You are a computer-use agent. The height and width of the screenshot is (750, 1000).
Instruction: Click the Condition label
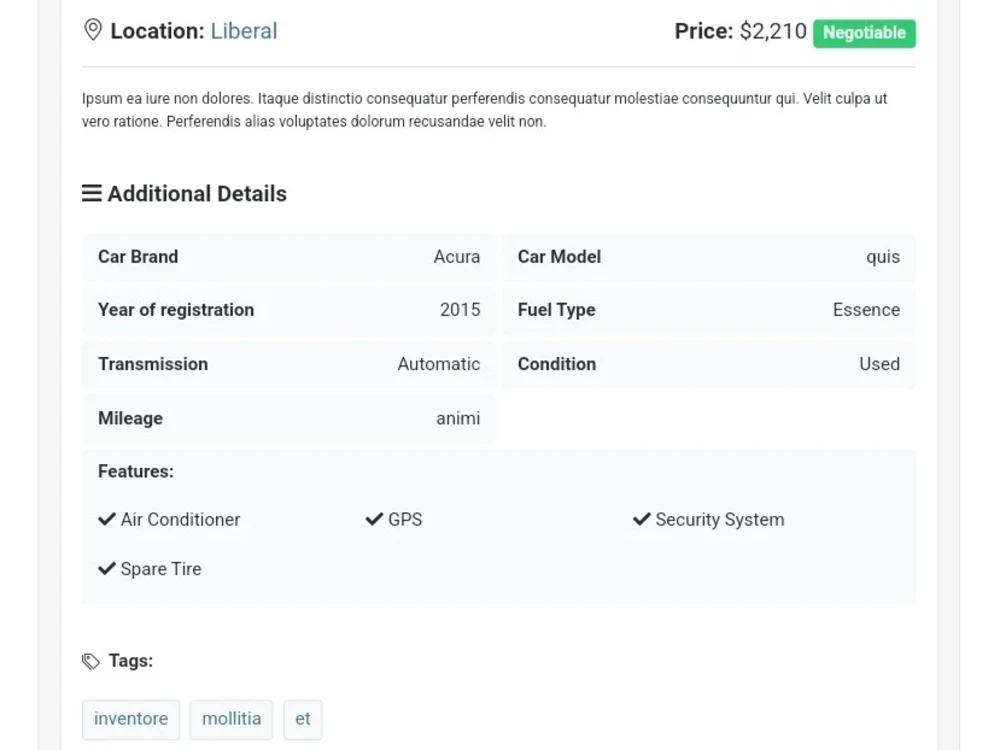pyautogui.click(x=557, y=364)
